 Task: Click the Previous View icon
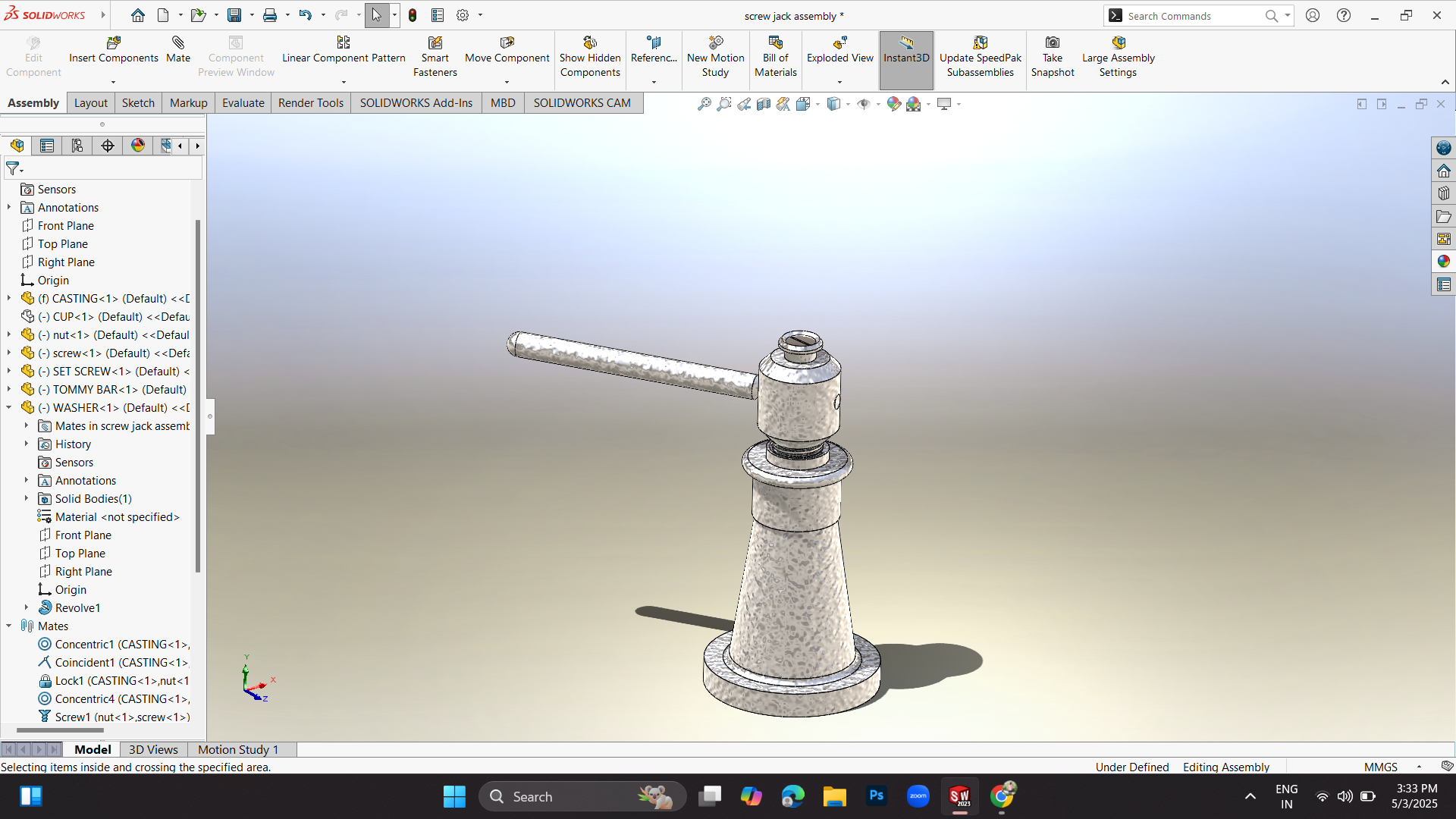click(744, 104)
